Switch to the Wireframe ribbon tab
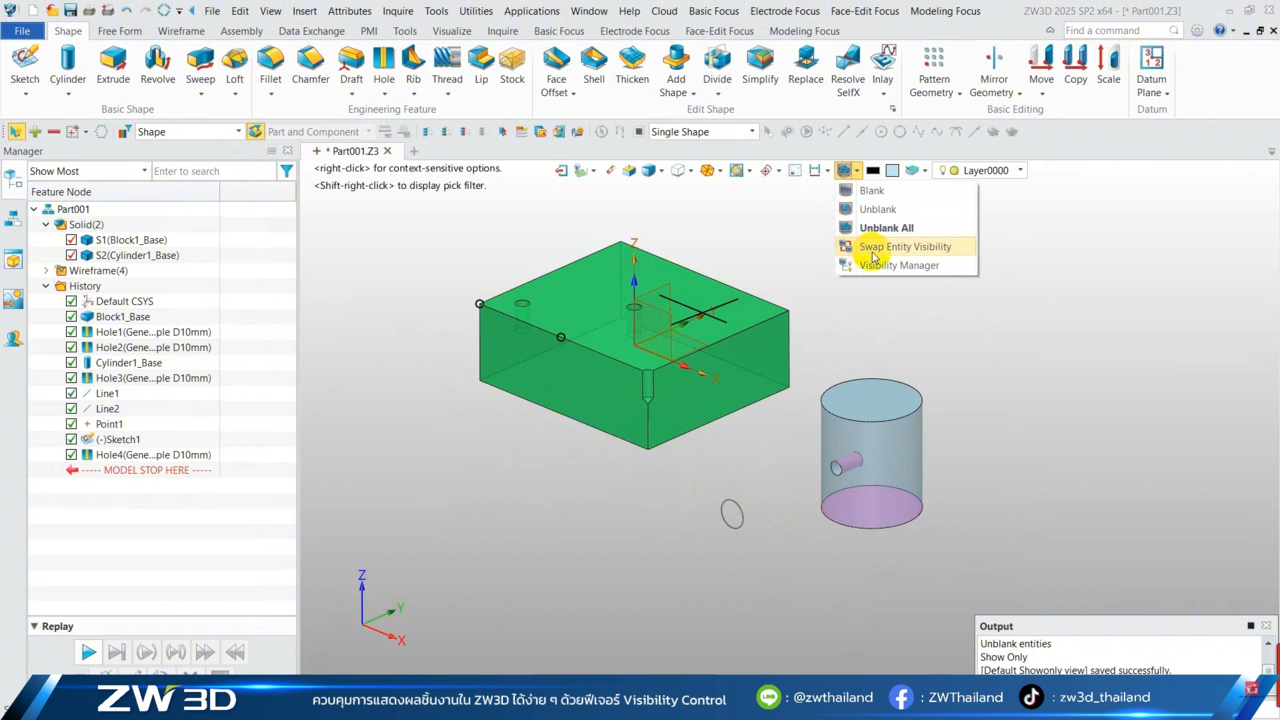 click(x=181, y=31)
